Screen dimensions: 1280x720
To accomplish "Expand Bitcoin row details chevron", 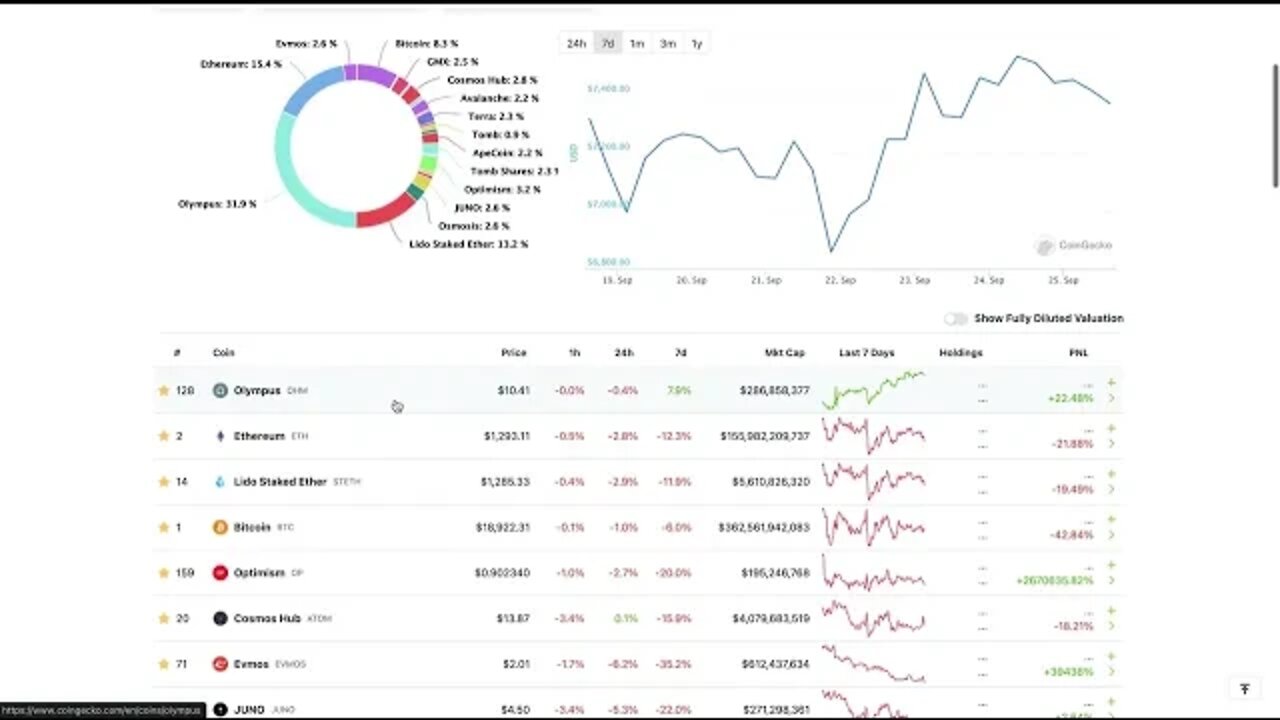I will (1111, 535).
